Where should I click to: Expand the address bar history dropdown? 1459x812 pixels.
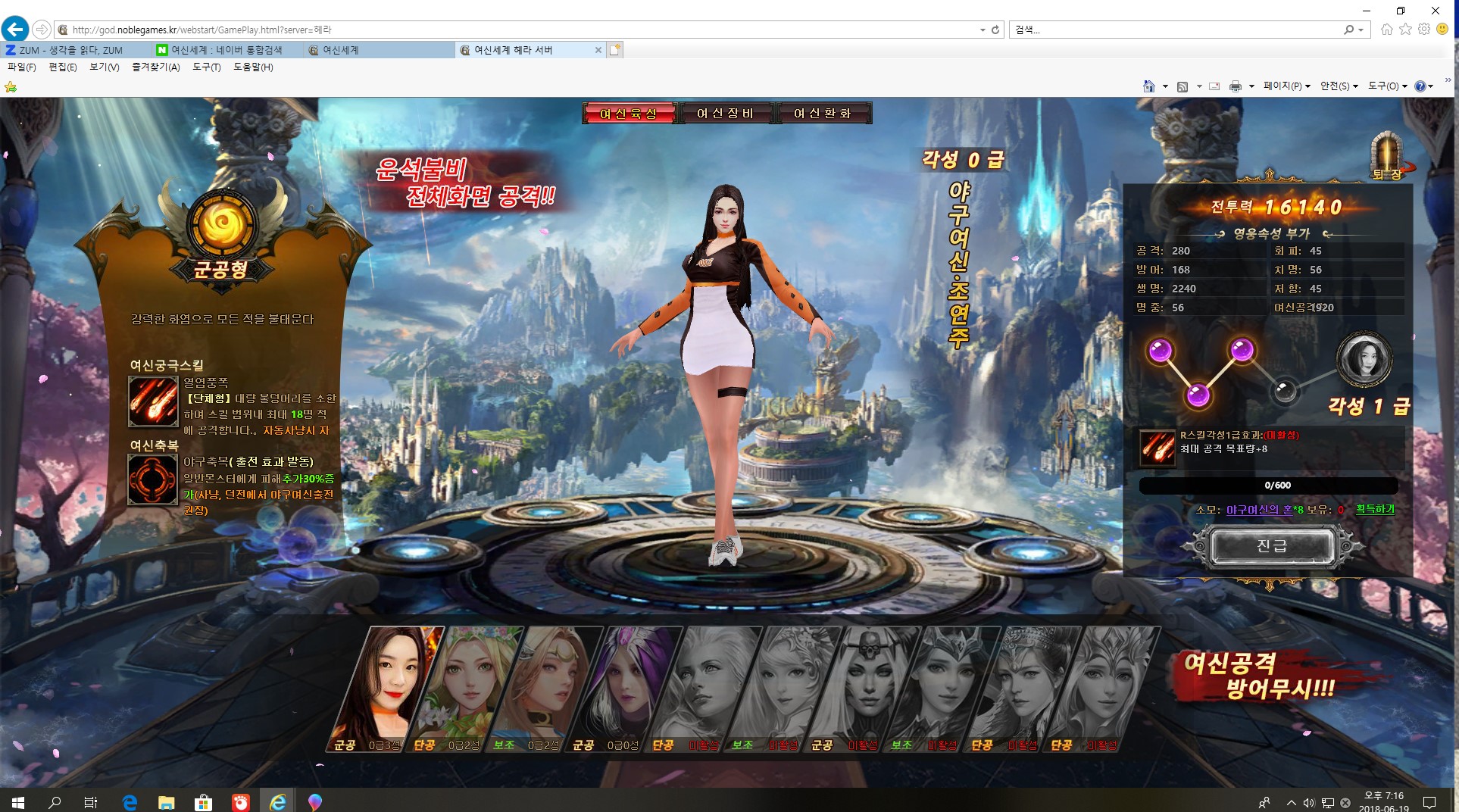pyautogui.click(x=983, y=30)
